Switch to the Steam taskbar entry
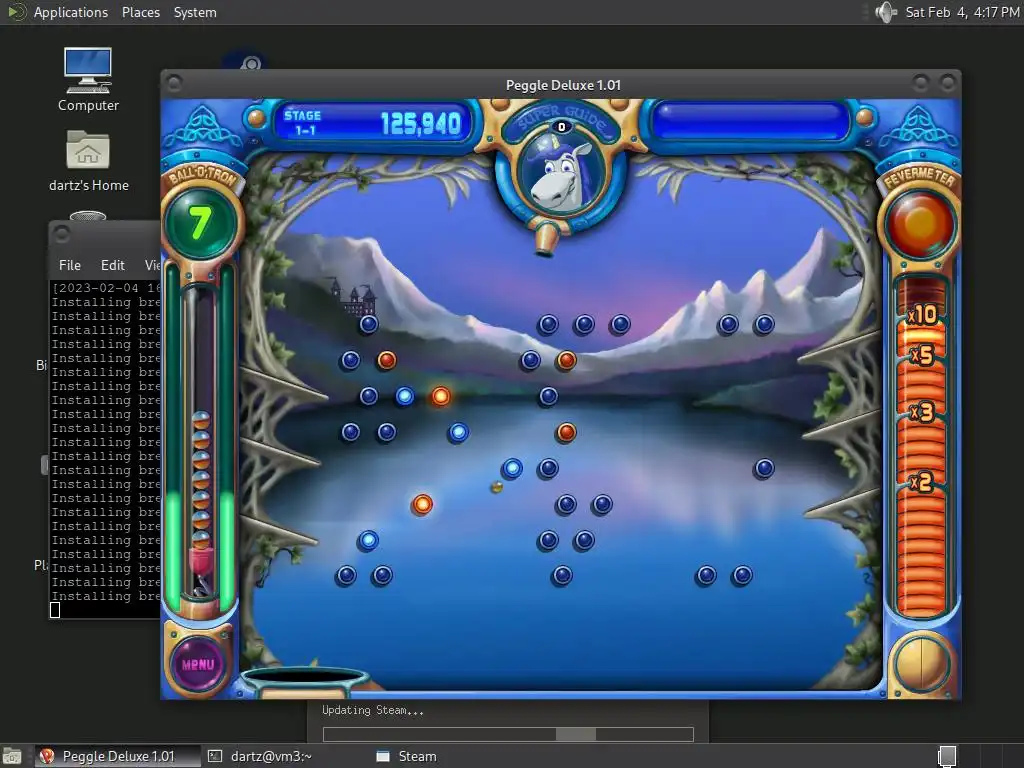 click(x=406, y=756)
